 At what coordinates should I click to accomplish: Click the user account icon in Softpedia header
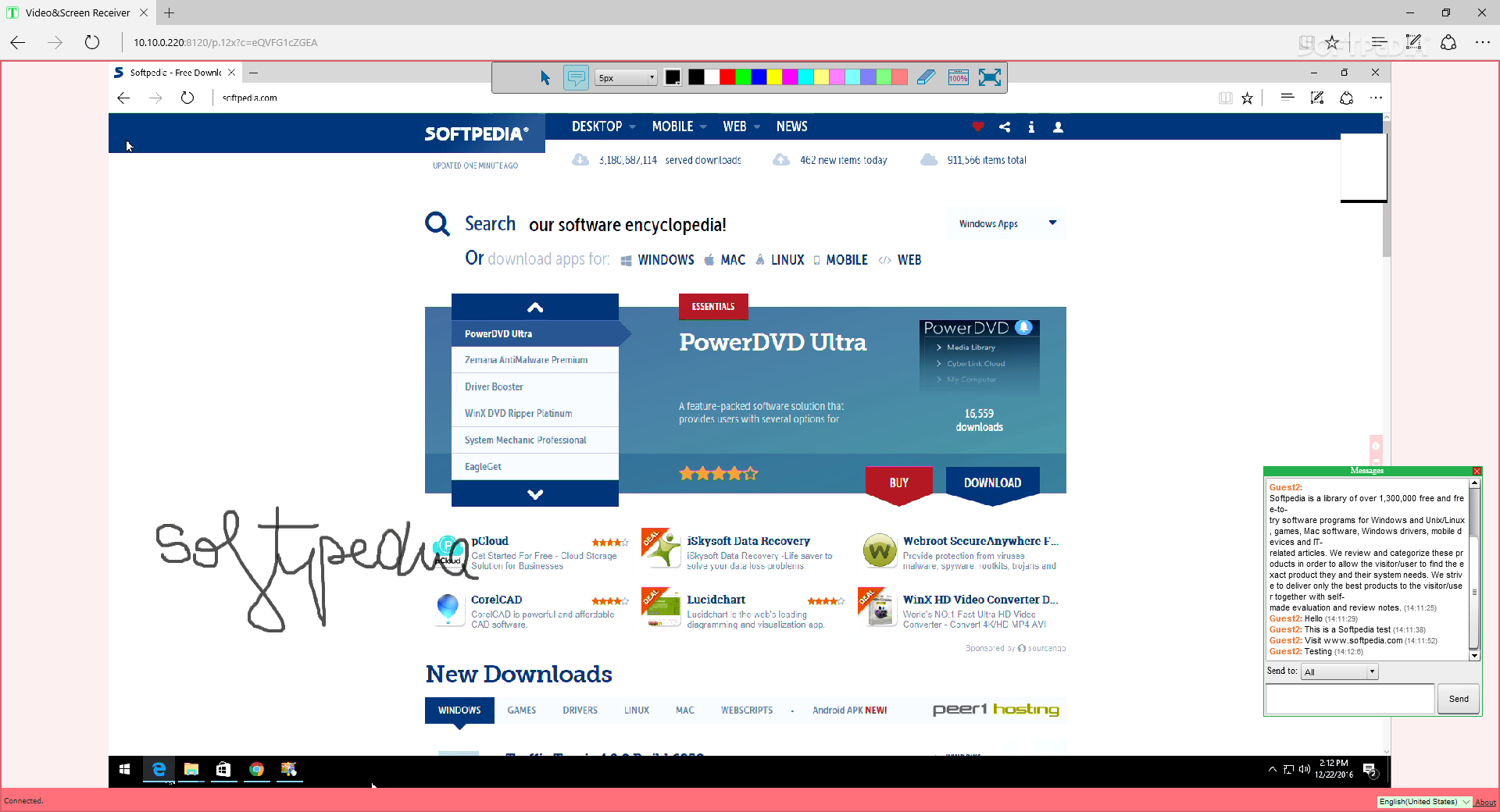point(1058,126)
